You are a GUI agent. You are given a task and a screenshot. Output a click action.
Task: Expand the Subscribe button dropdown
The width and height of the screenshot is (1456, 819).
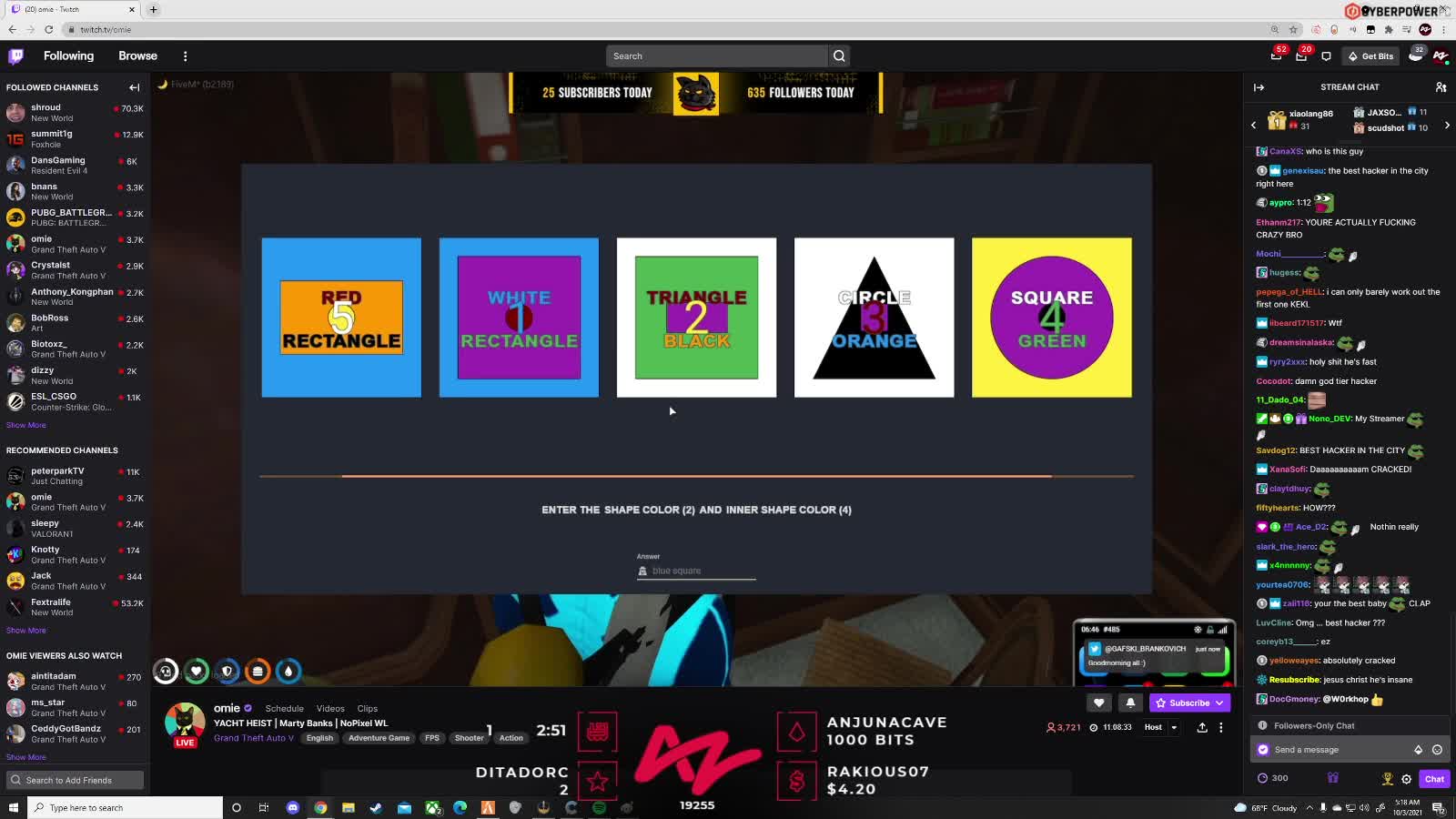[1219, 703]
